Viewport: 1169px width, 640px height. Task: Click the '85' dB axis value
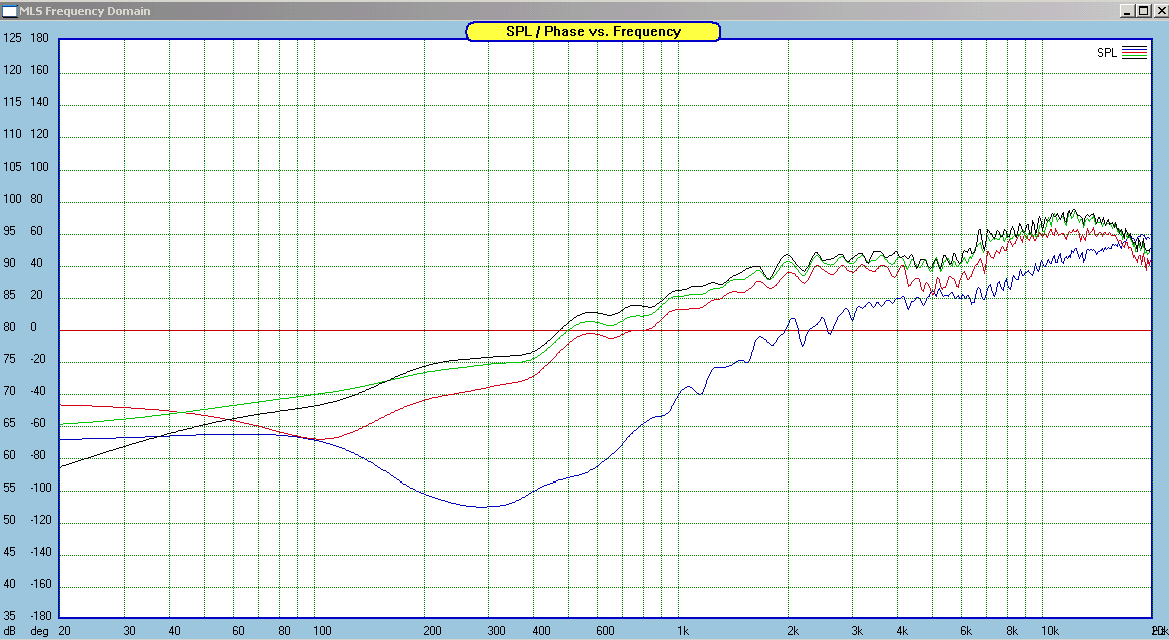point(10,295)
